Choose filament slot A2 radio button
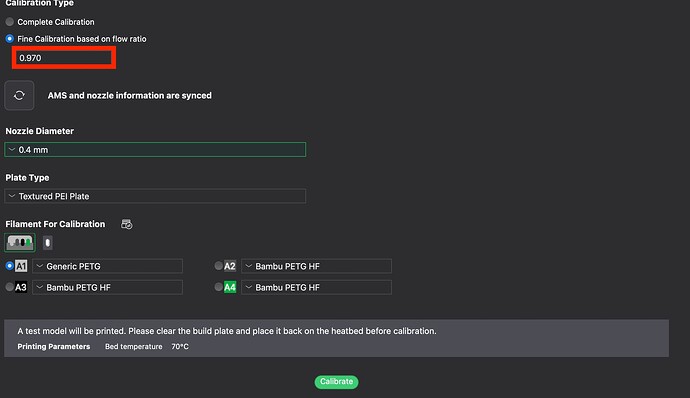The width and height of the screenshot is (690, 398). (218, 265)
